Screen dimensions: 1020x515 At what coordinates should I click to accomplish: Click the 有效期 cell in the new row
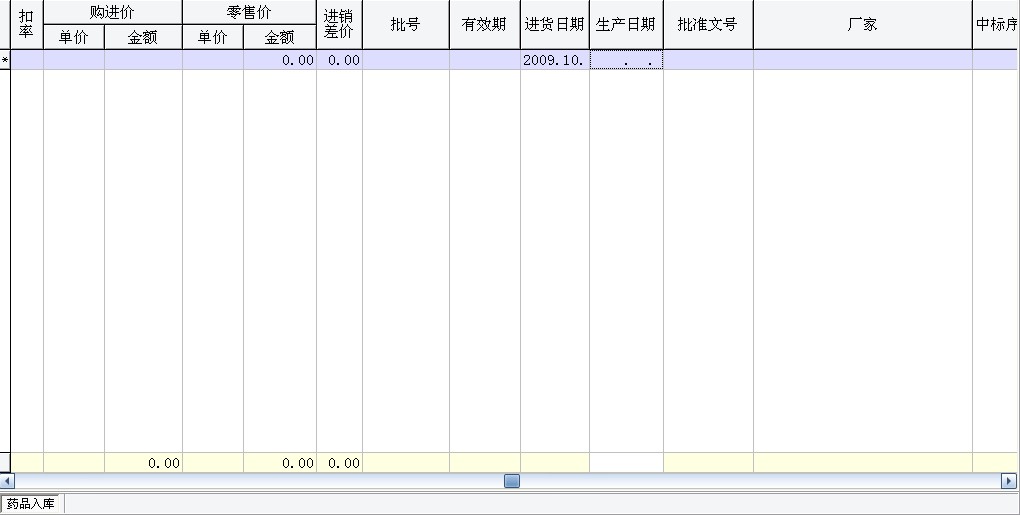(x=485, y=60)
